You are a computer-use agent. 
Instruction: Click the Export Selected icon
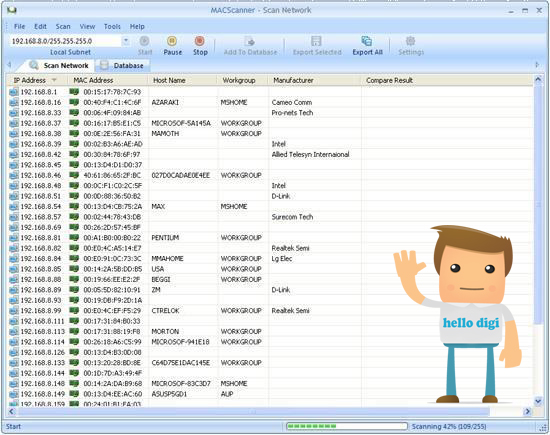point(316,41)
